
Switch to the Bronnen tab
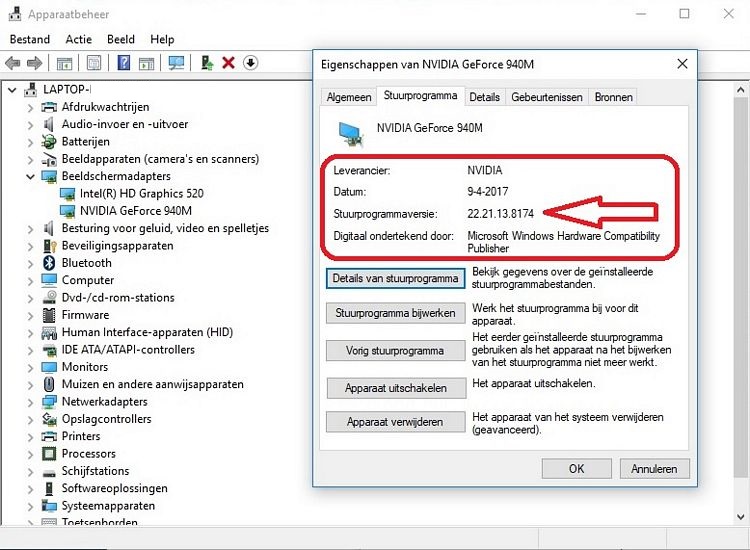point(613,97)
